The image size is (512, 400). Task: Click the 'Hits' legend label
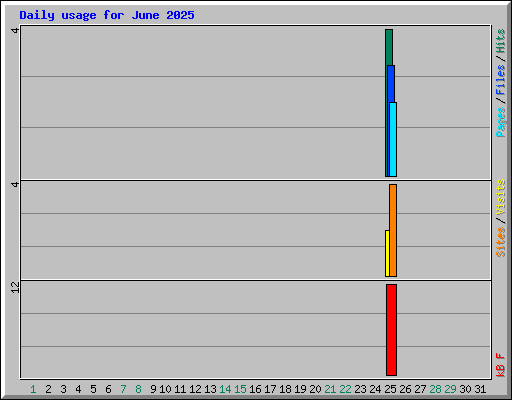pyautogui.click(x=500, y=41)
